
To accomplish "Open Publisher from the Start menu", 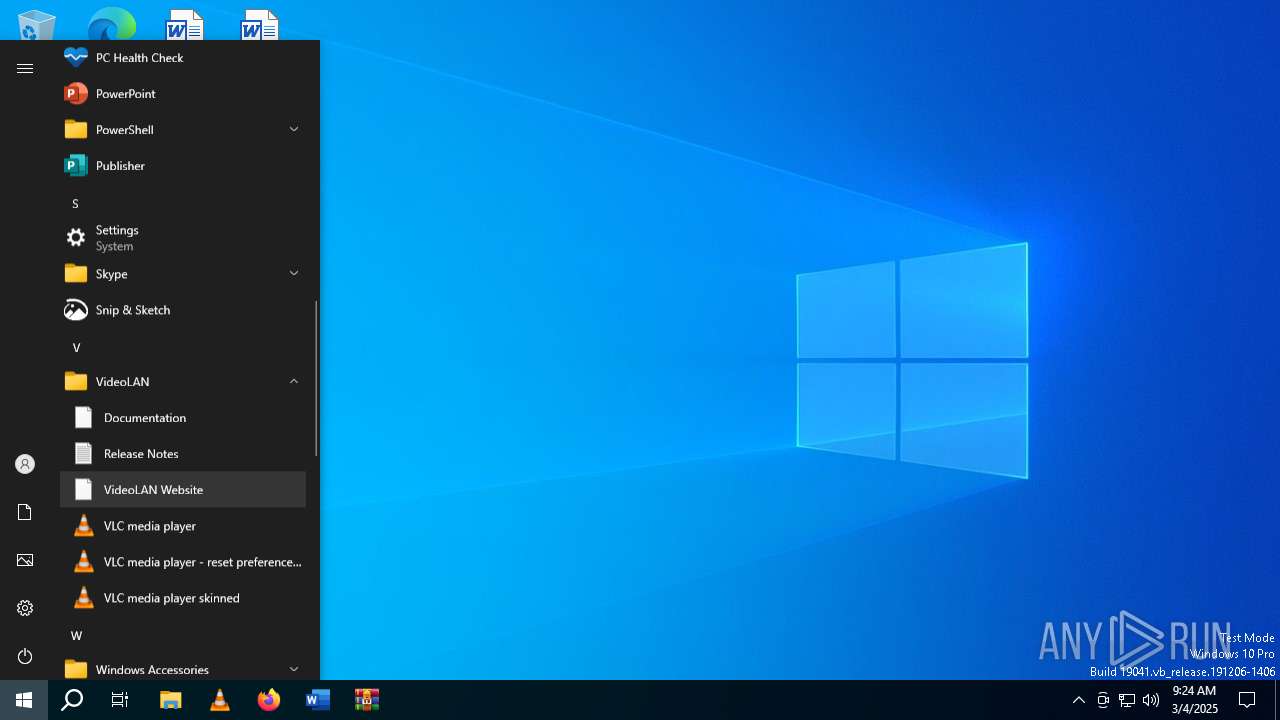I will (x=183, y=166).
